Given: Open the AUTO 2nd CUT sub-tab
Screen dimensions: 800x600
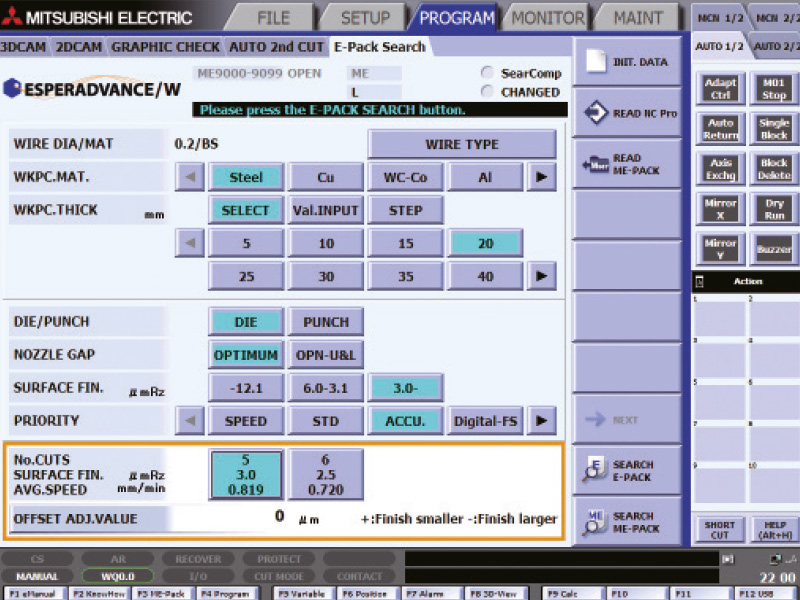Looking at the screenshot, I should 276,47.
